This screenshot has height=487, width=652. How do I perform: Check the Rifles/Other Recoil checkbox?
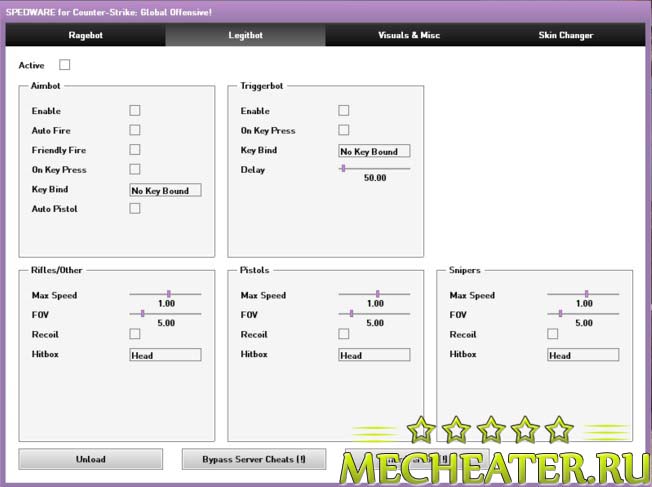click(x=135, y=334)
